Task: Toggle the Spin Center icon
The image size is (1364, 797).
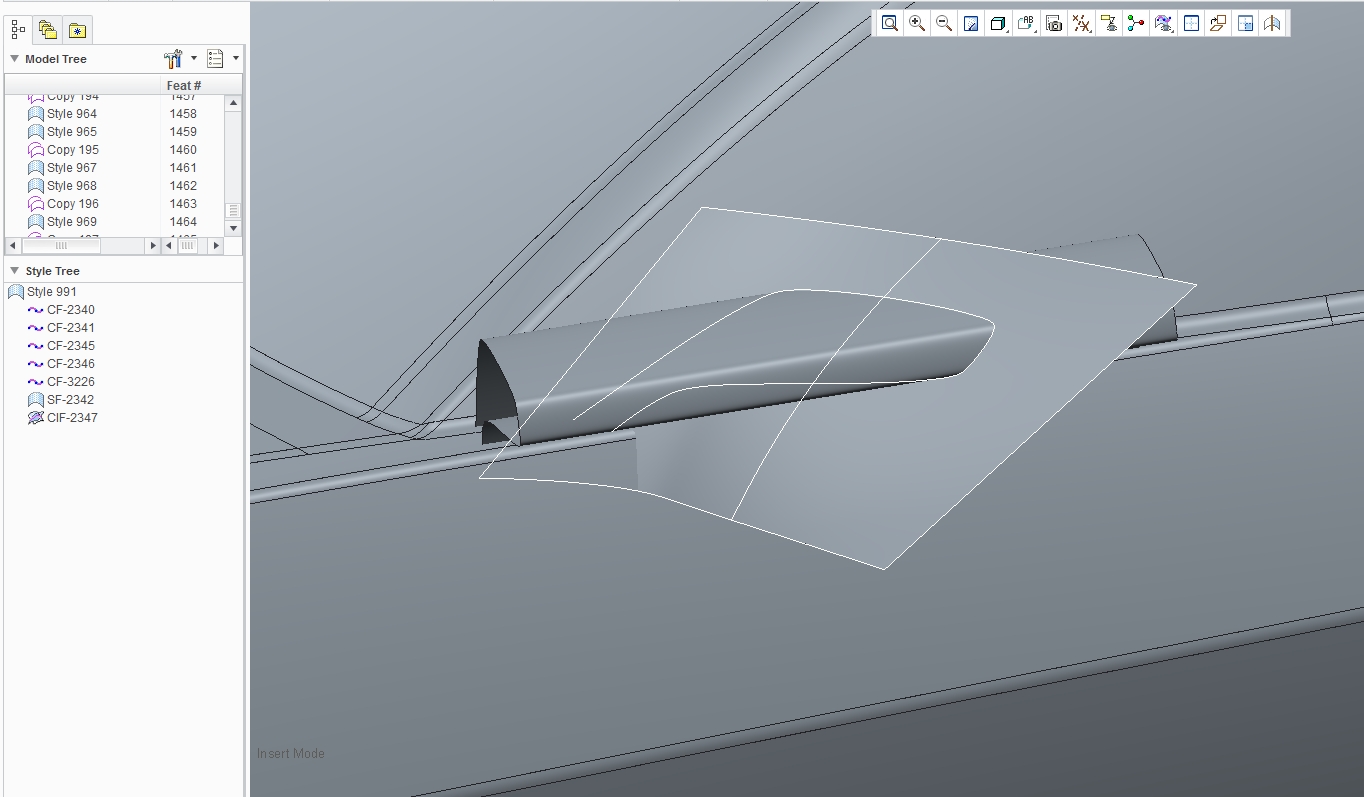Action: tap(1136, 23)
